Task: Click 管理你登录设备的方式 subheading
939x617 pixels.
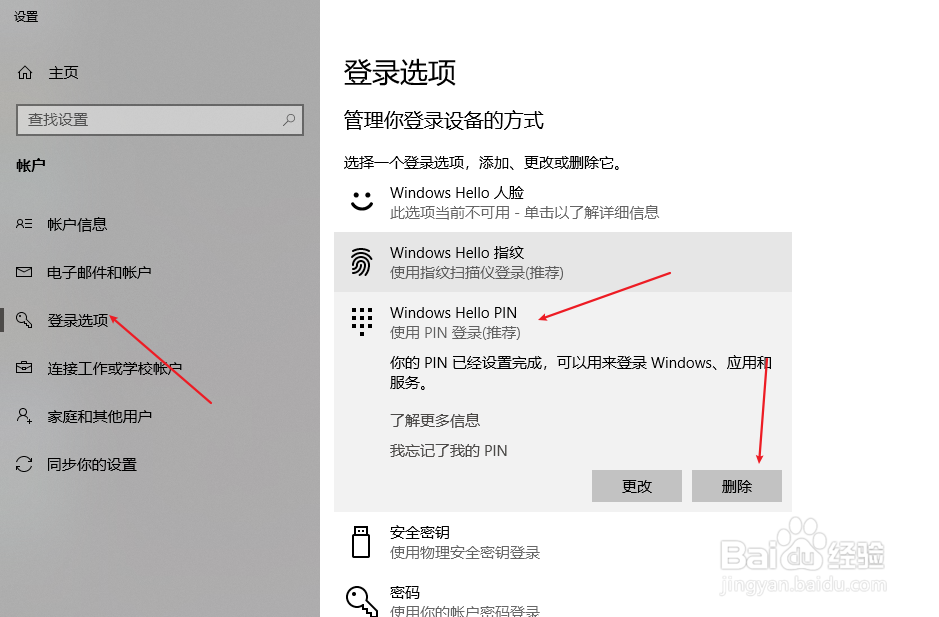Action: (444, 120)
